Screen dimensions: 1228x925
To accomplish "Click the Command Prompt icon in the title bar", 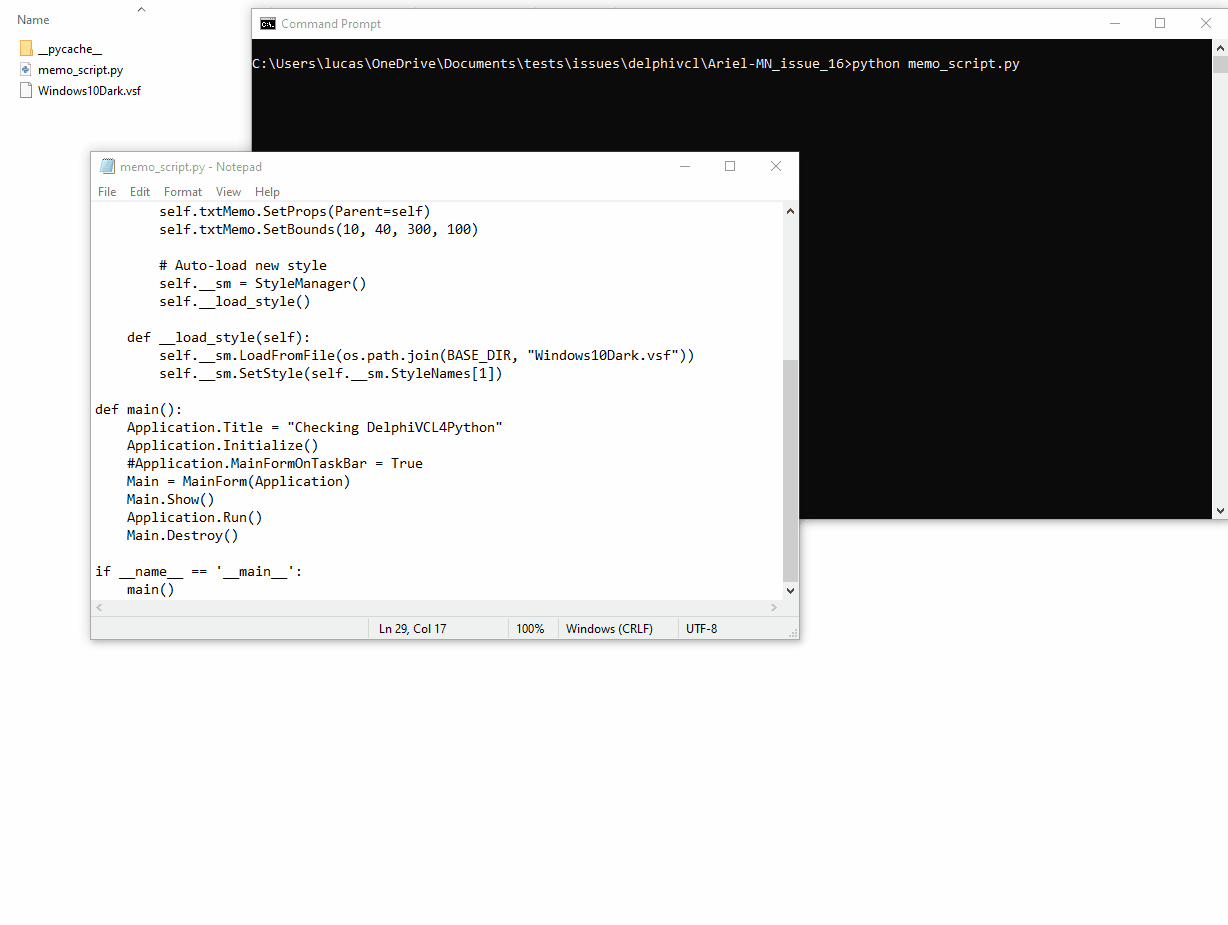I will [266, 23].
